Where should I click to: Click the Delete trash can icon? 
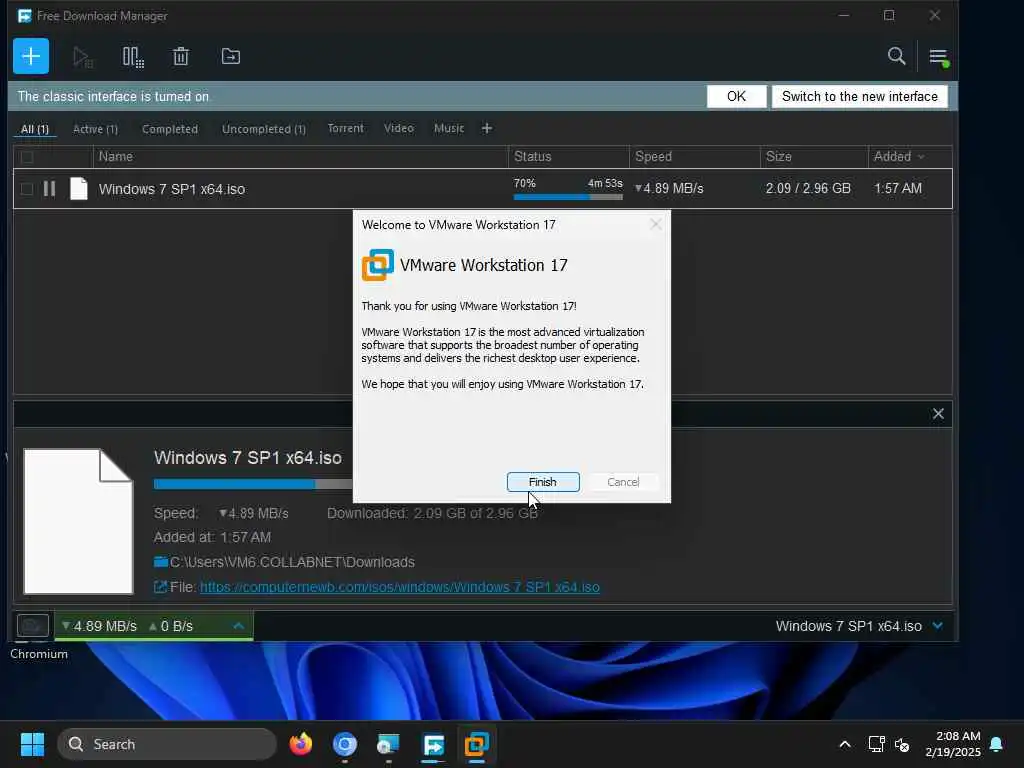[x=181, y=57]
